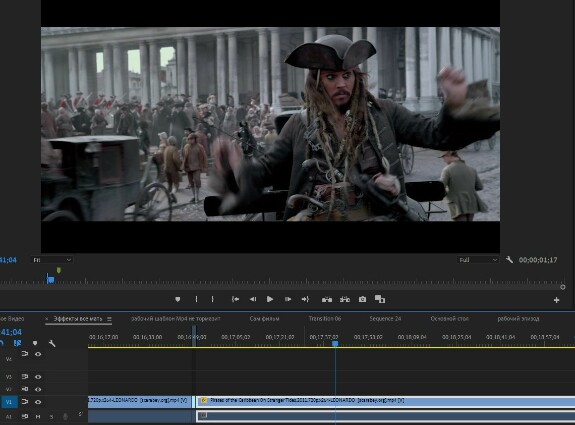Open the Button Editor plus icon

pos(556,300)
